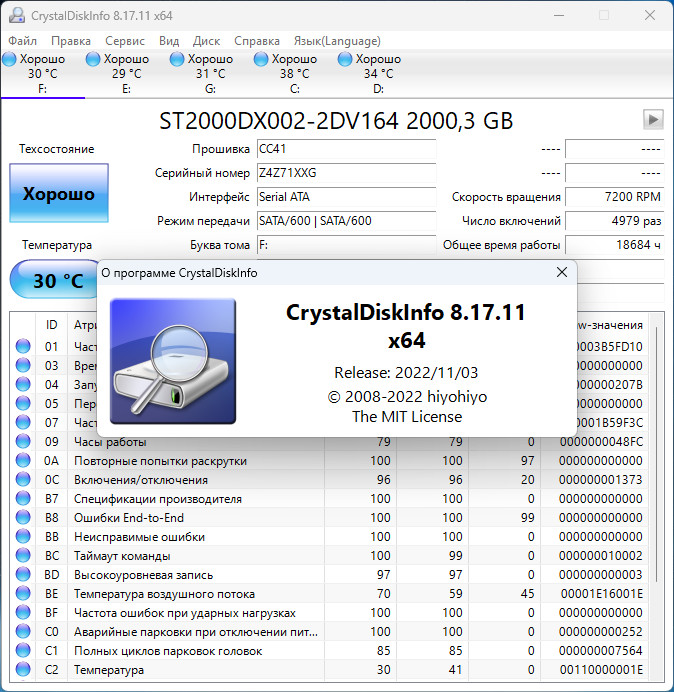Select disk G: status tab at 31 °C
Screen dimensions: 674x692
(x=211, y=73)
